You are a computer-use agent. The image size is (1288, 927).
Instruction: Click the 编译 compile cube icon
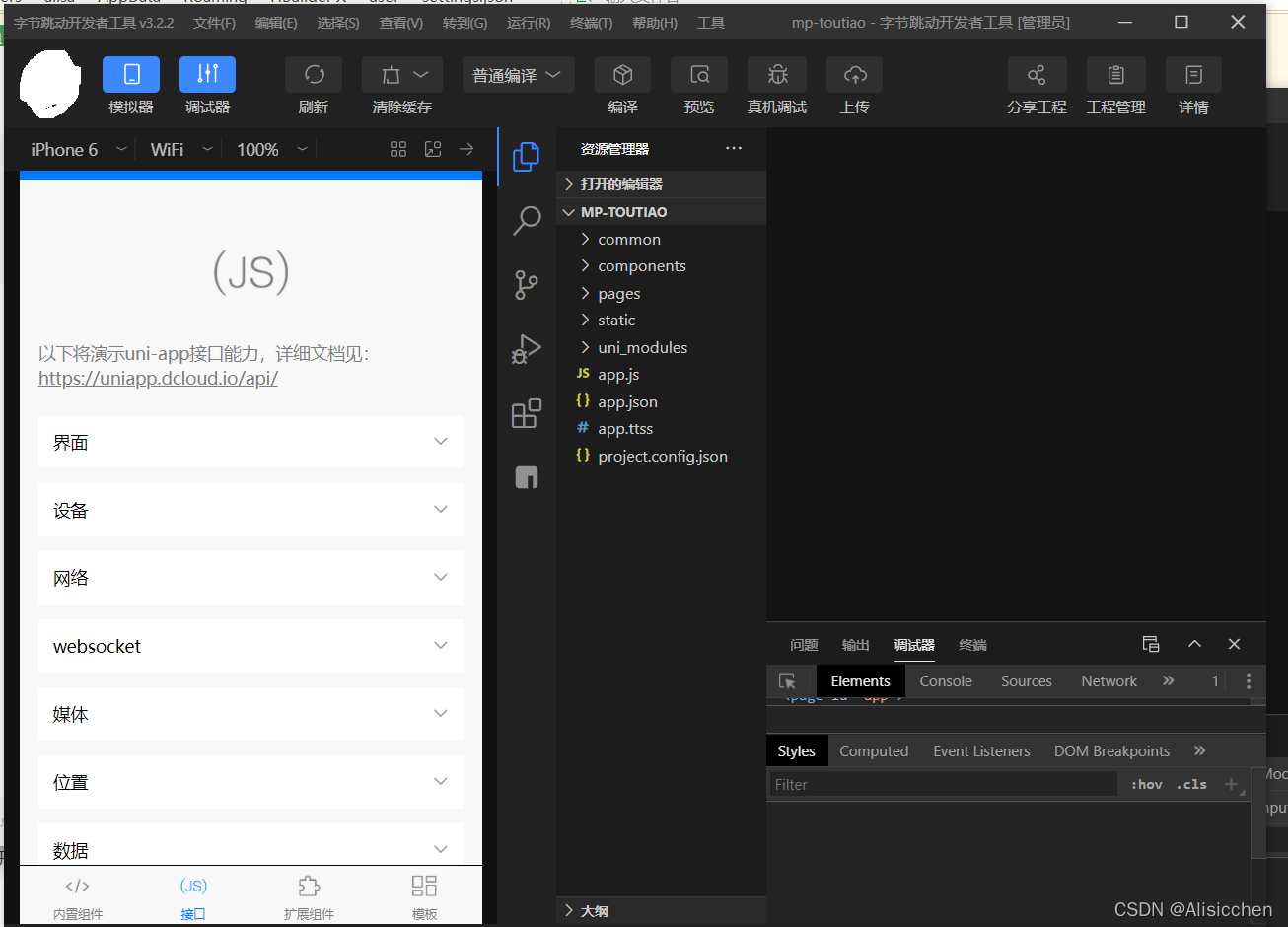coord(622,75)
